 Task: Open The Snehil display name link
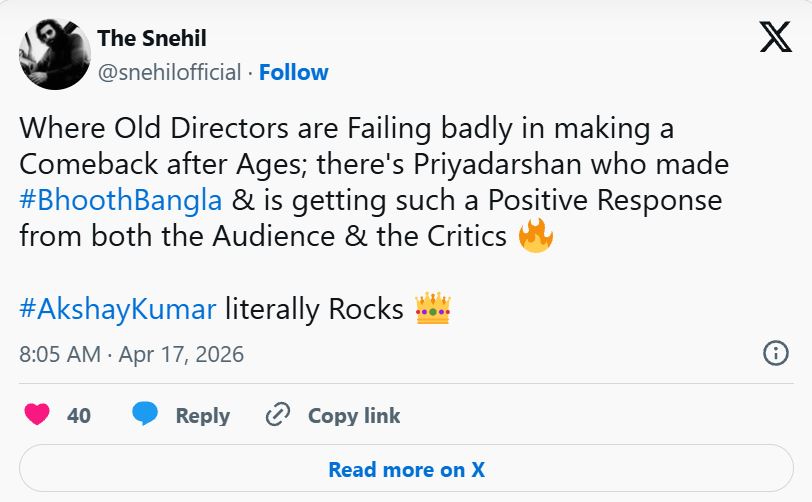point(152,38)
